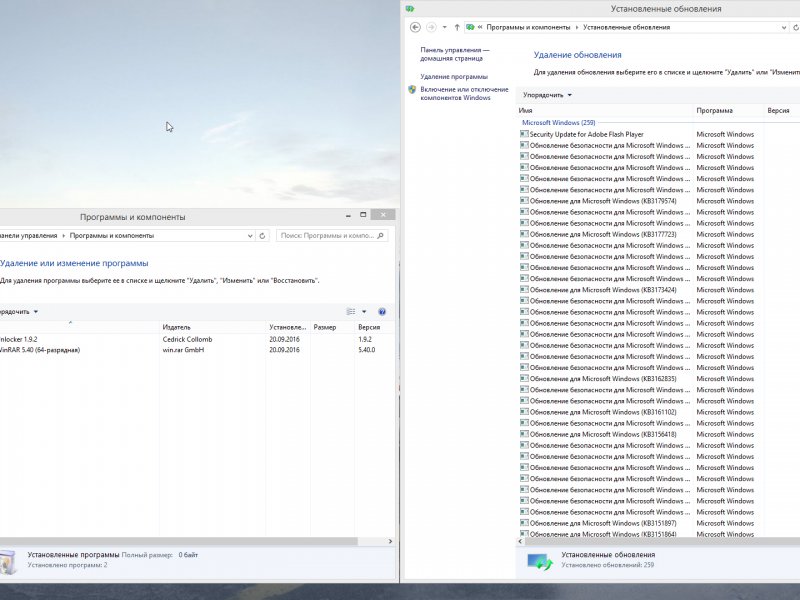
Task: Select the update KB3173424
Action: tap(603, 290)
